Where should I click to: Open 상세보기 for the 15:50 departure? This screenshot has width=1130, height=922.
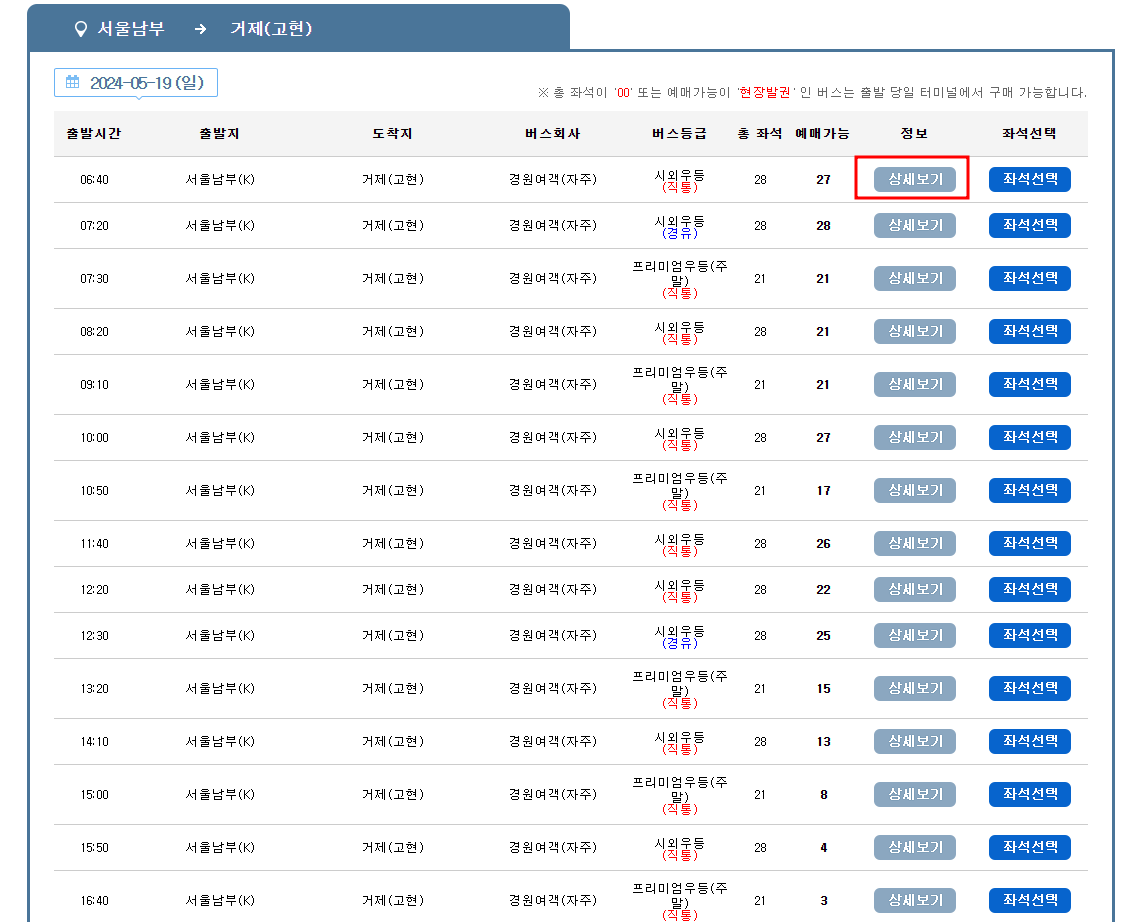pyautogui.click(x=915, y=847)
